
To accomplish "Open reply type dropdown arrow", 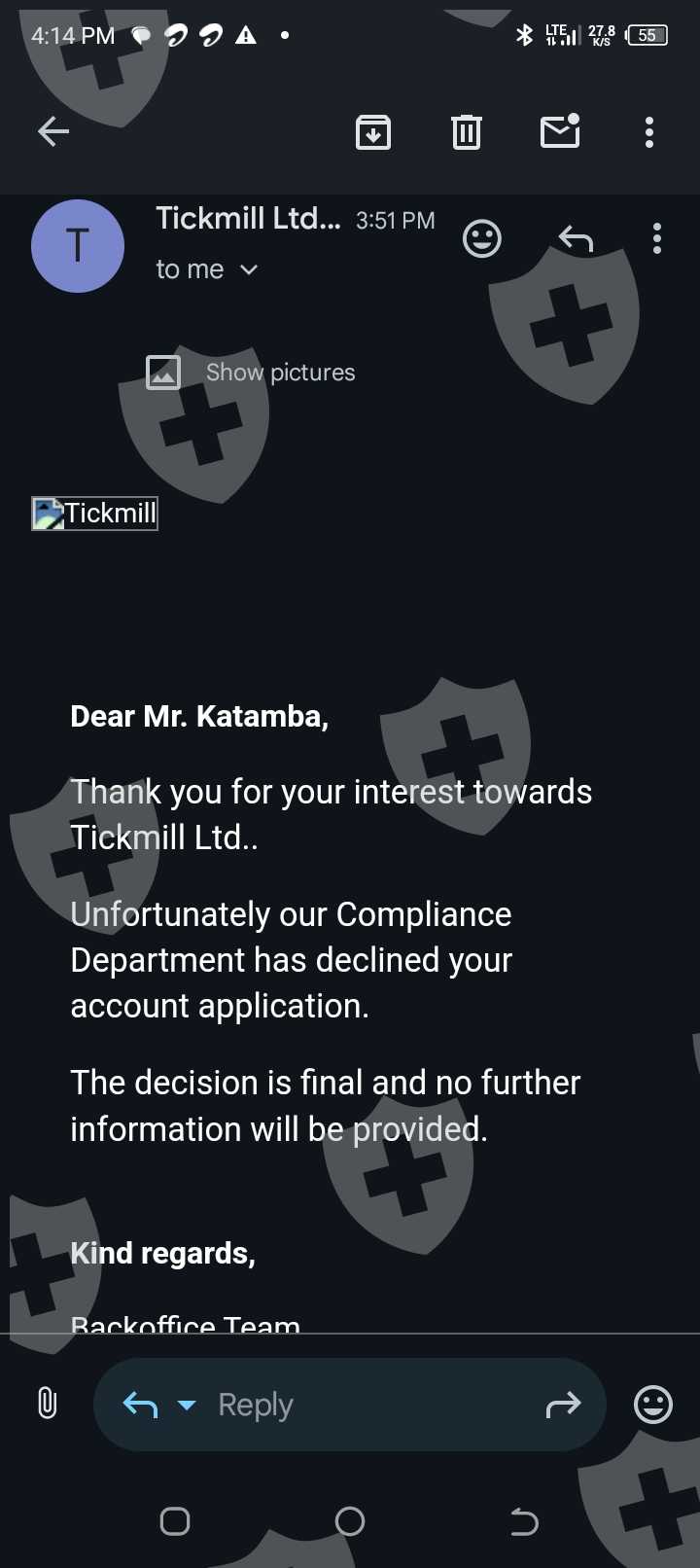I will pyautogui.click(x=187, y=1405).
